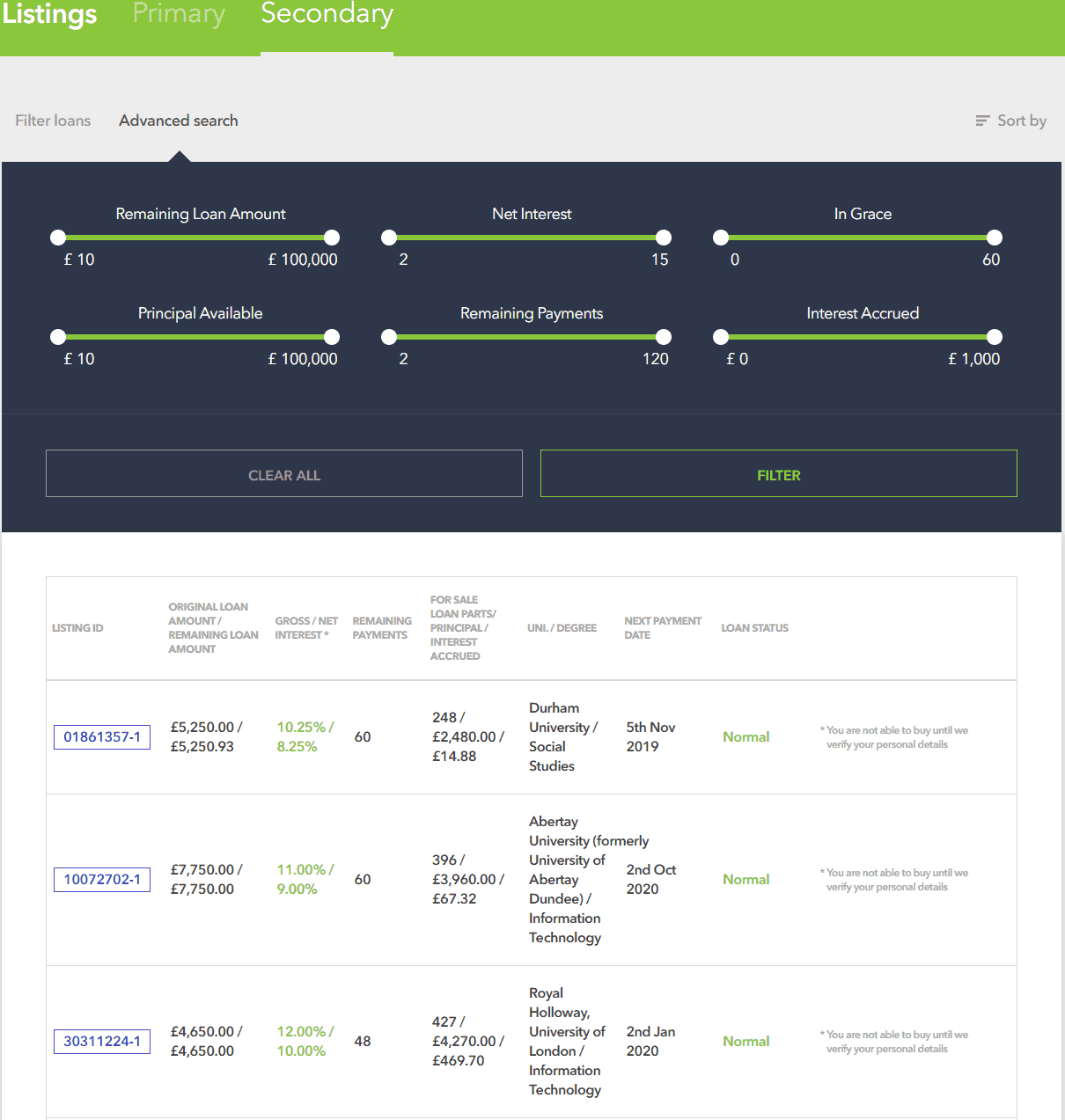Click In Grace minimum slider handle
The height and width of the screenshot is (1120, 1065).
pos(721,238)
